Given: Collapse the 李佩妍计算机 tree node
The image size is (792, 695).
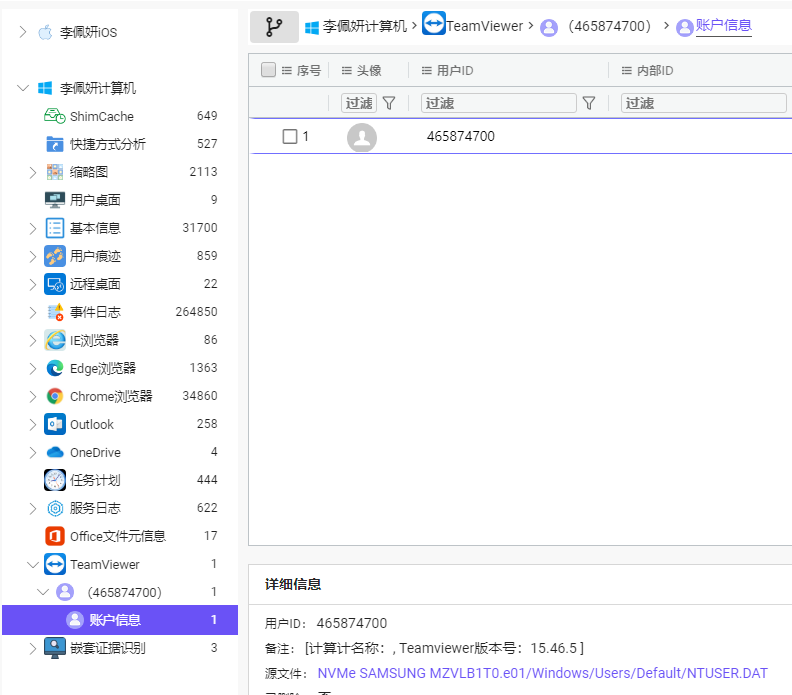Looking at the screenshot, I should click(23, 88).
